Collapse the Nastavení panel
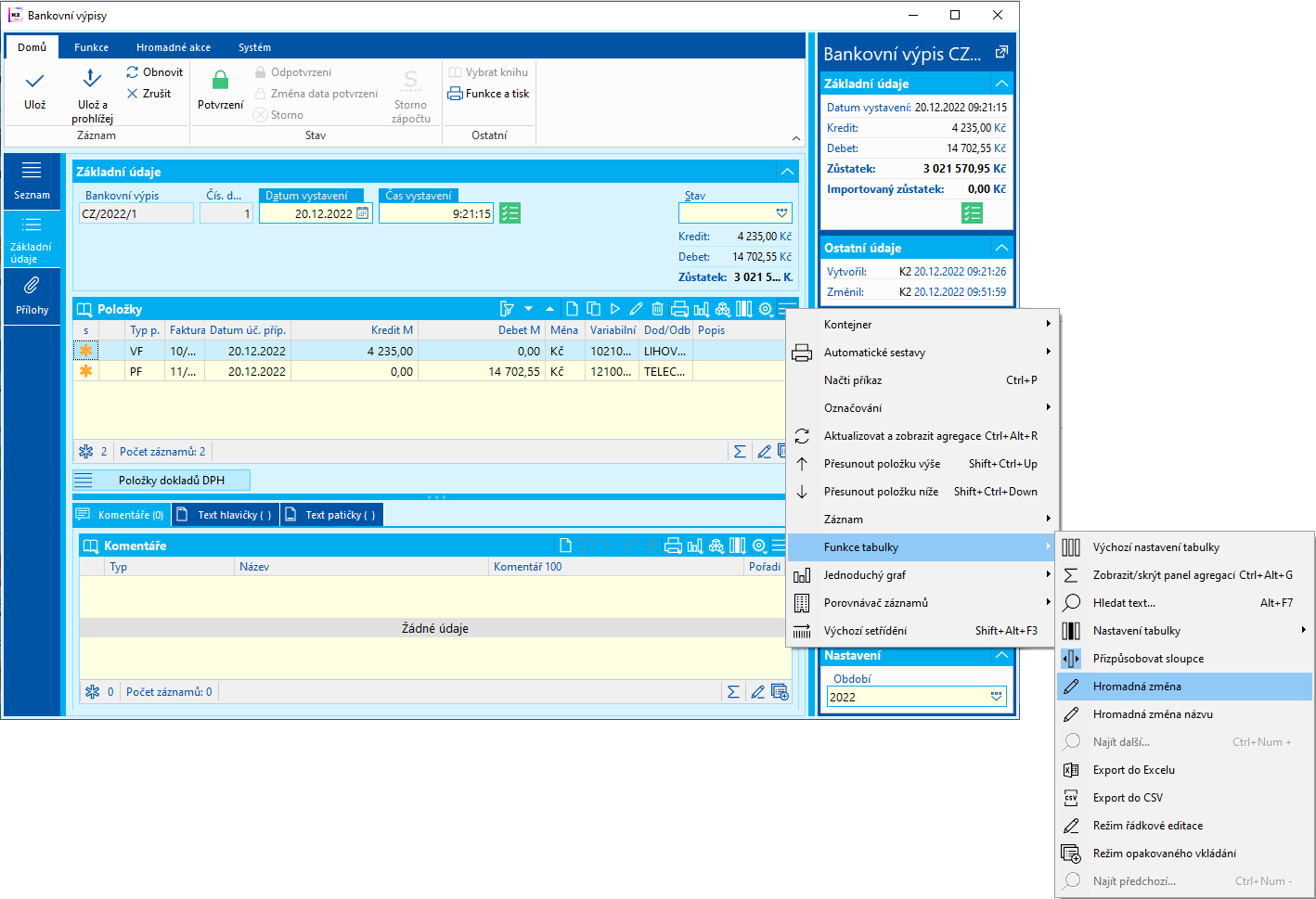1316x899 pixels. coord(1001,655)
